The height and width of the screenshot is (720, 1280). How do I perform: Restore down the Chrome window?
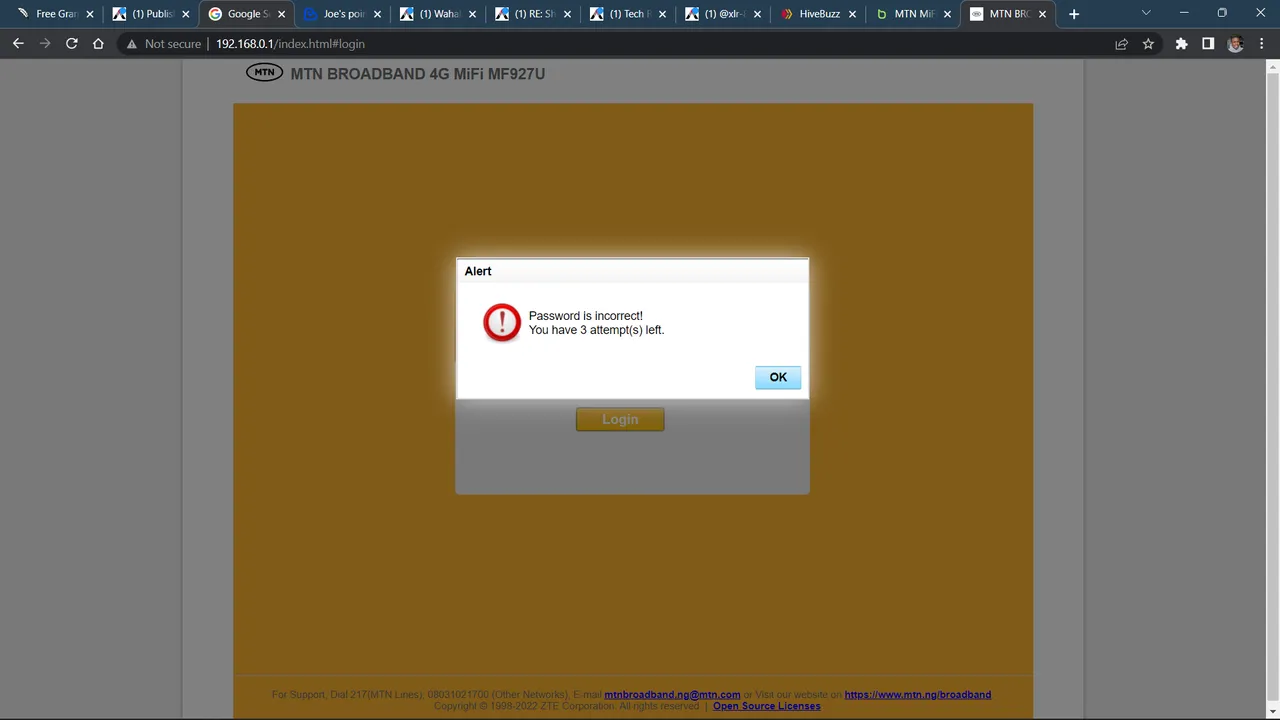click(x=1222, y=13)
